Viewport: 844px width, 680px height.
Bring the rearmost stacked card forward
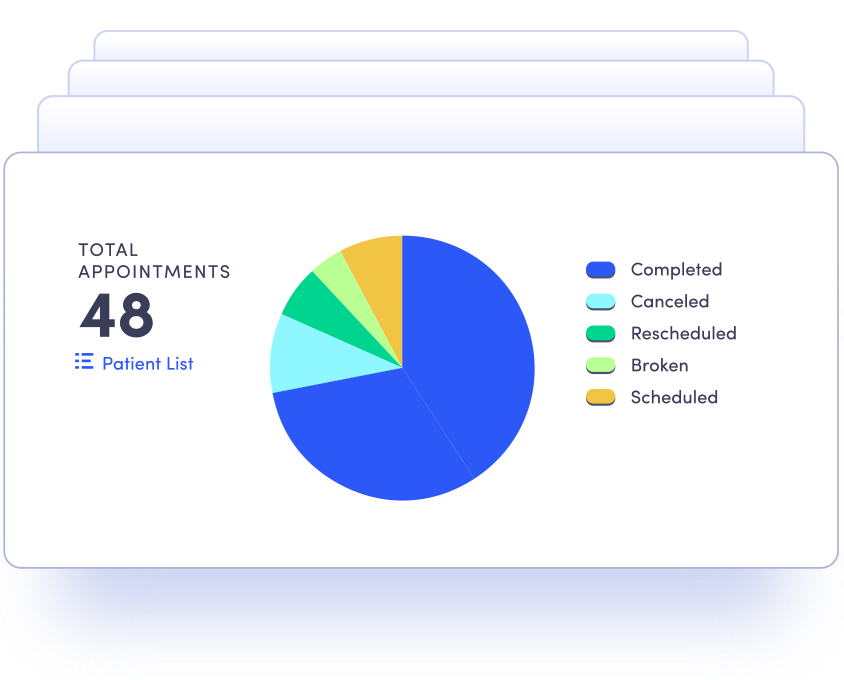[x=420, y=43]
